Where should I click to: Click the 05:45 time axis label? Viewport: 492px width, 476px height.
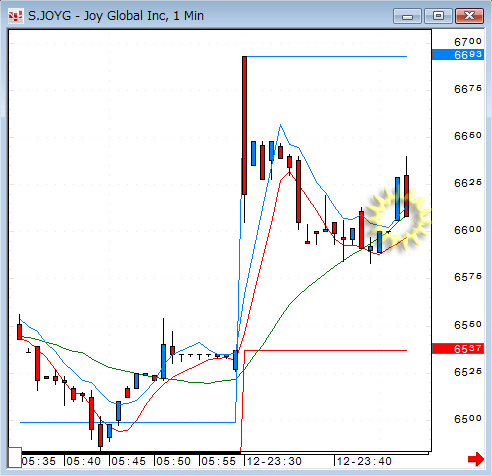click(129, 461)
